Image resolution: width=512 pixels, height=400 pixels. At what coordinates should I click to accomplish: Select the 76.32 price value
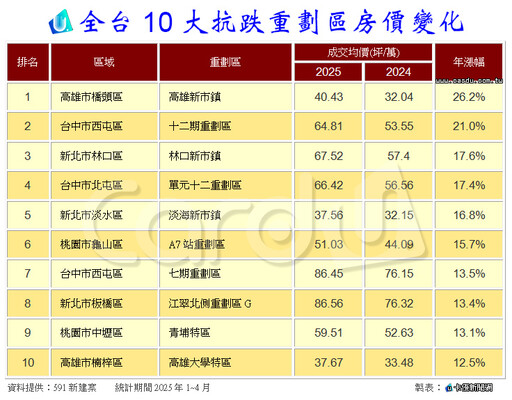tap(399, 303)
